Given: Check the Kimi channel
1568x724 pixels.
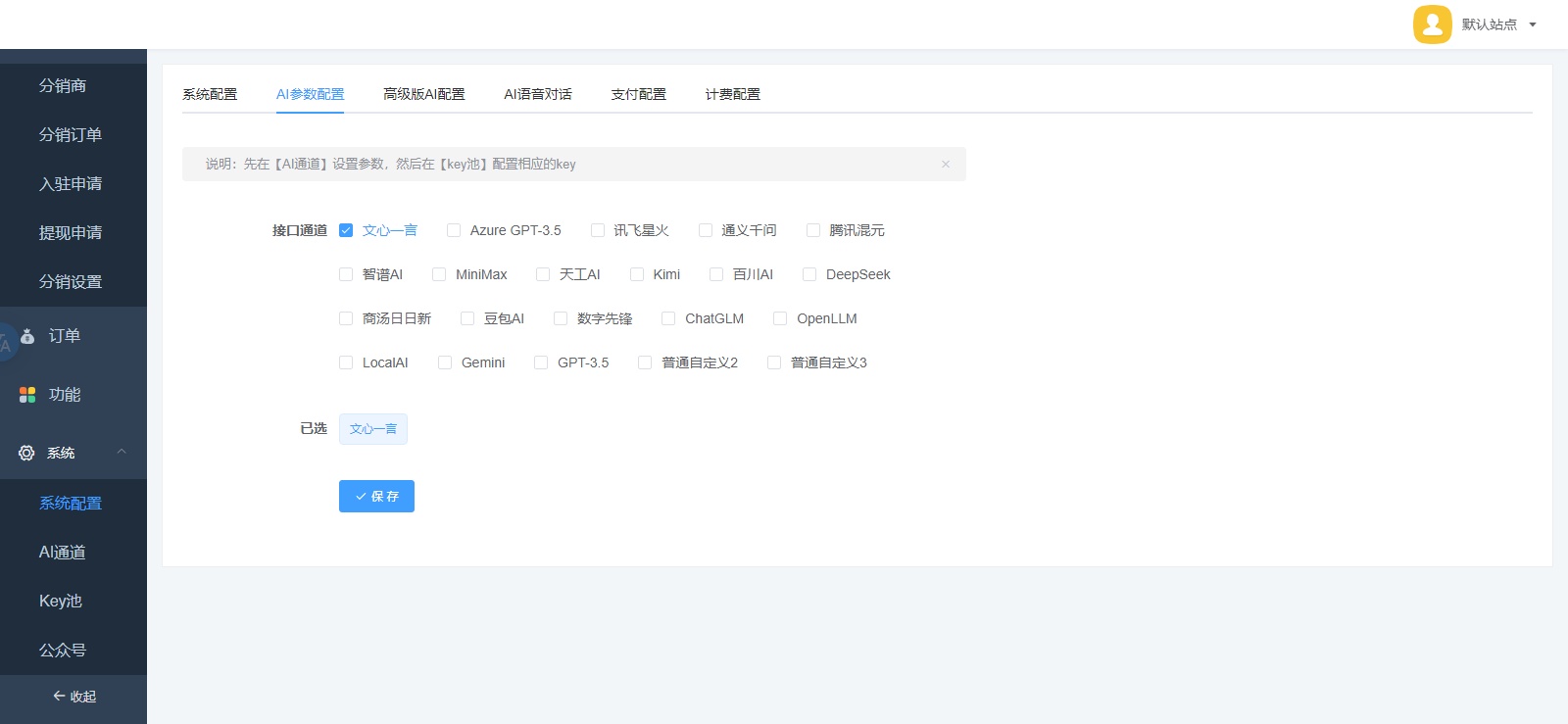Looking at the screenshot, I should [637, 274].
